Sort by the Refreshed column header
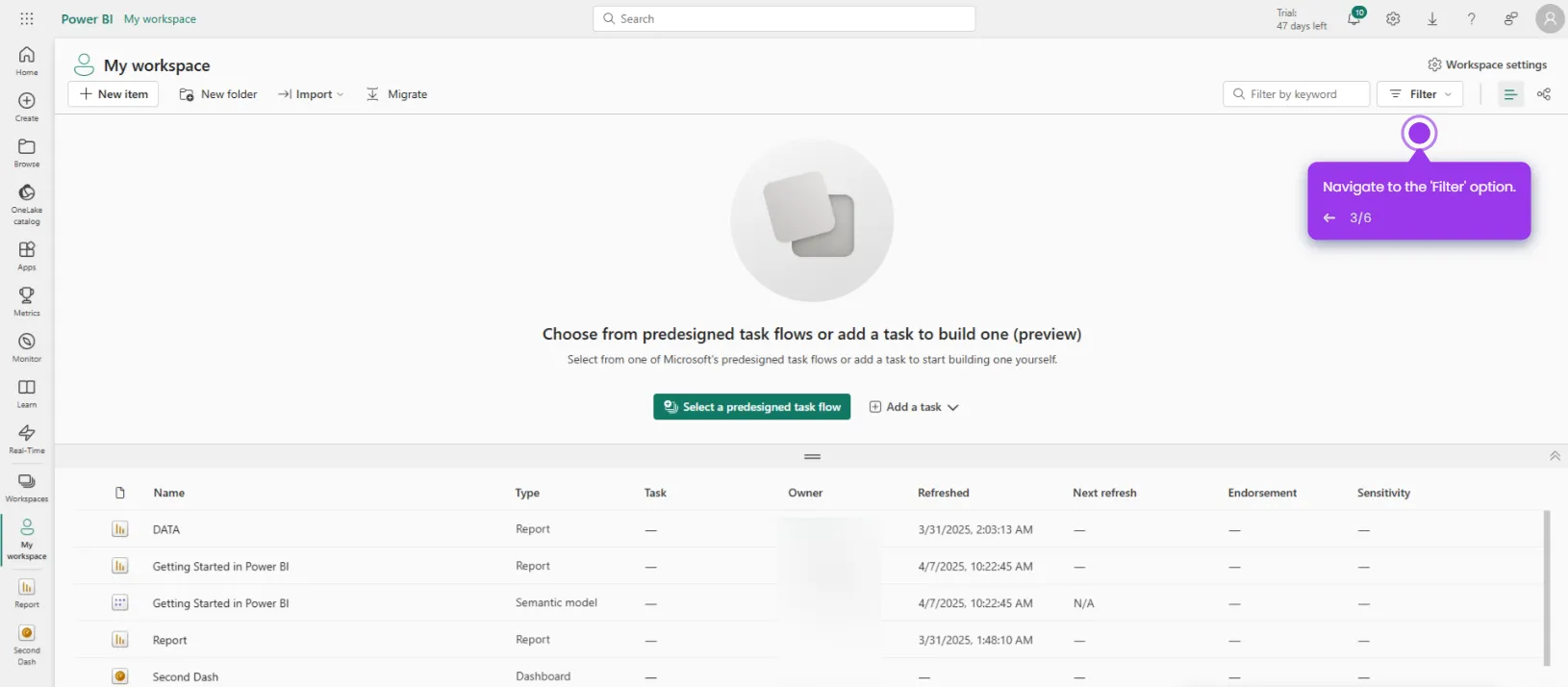1568x687 pixels. click(944, 493)
